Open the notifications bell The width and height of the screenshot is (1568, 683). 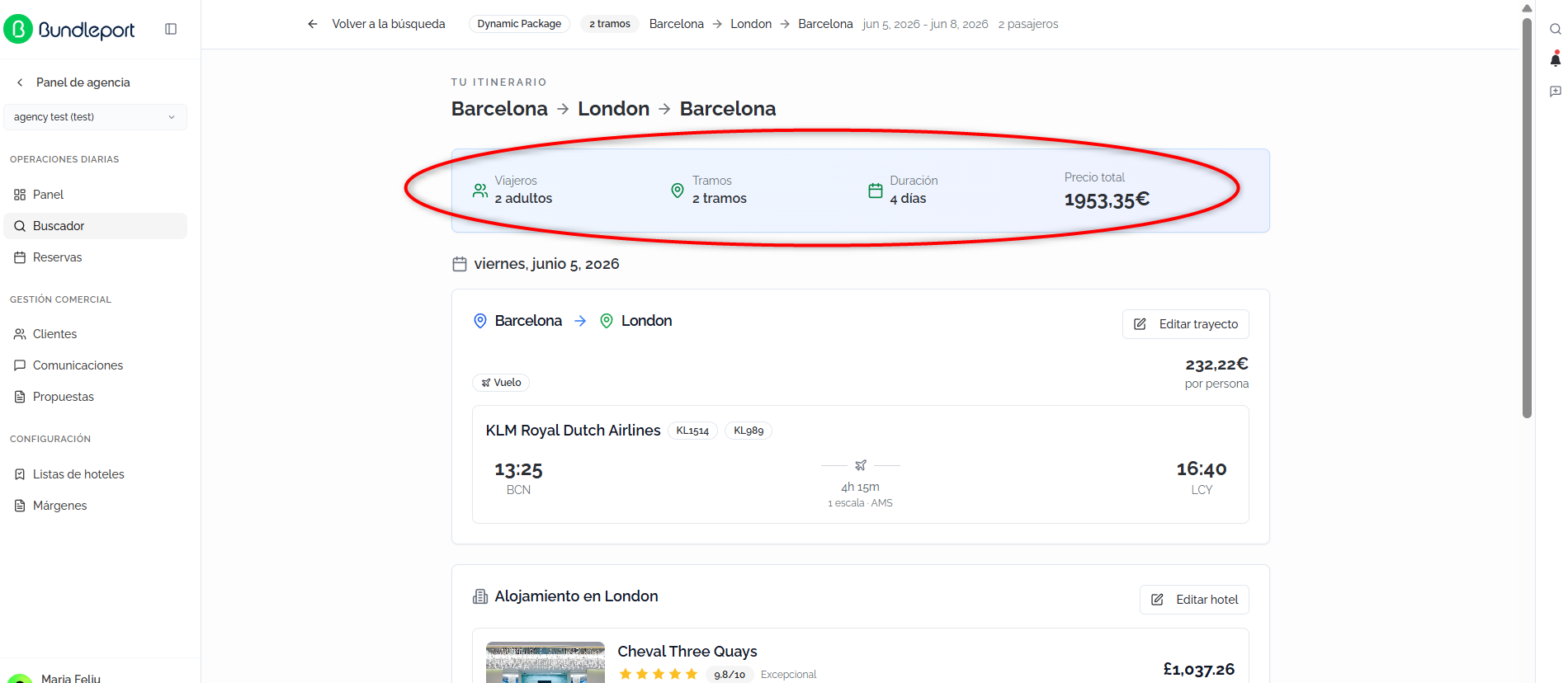click(1555, 59)
